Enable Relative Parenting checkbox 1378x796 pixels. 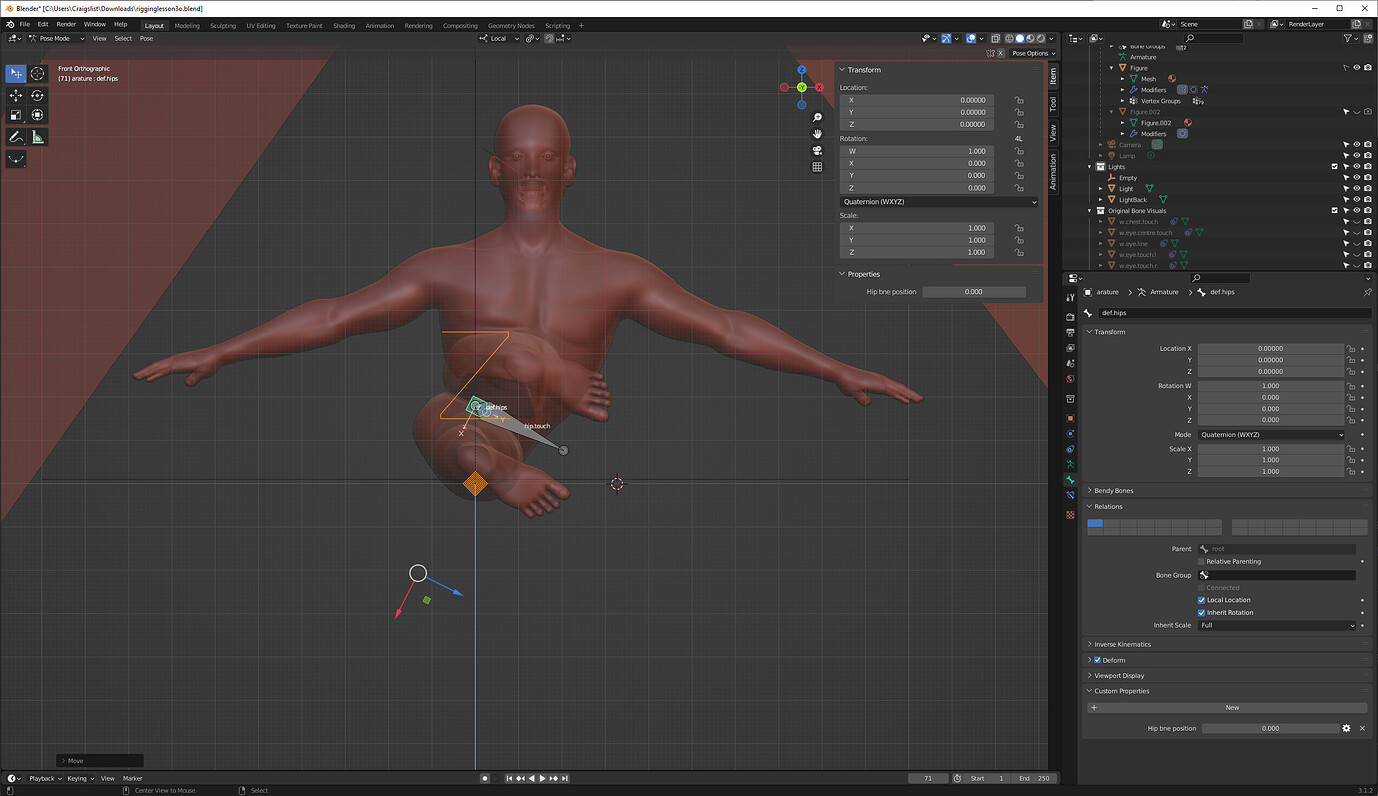coord(1201,562)
